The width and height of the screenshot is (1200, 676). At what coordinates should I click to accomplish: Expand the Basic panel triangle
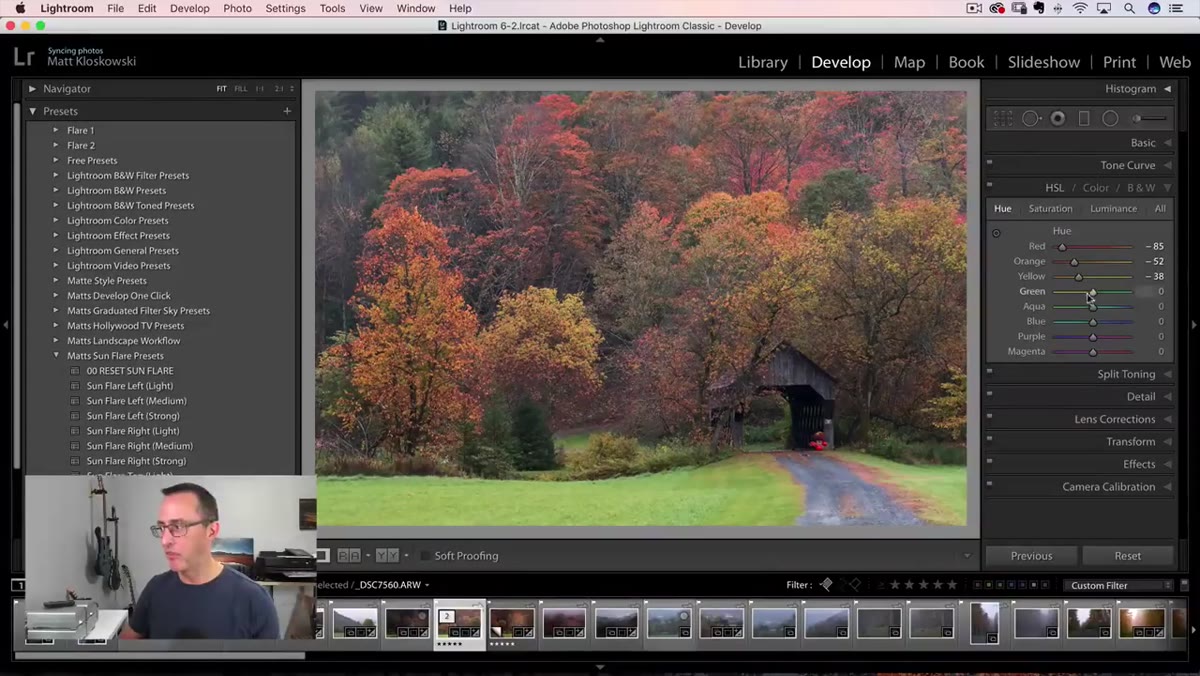pyautogui.click(x=1167, y=143)
